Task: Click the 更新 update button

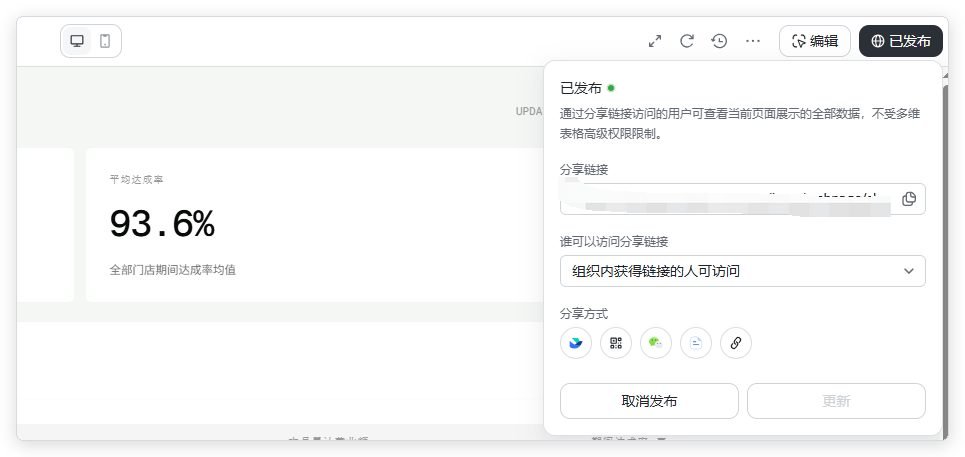Action: (x=836, y=401)
